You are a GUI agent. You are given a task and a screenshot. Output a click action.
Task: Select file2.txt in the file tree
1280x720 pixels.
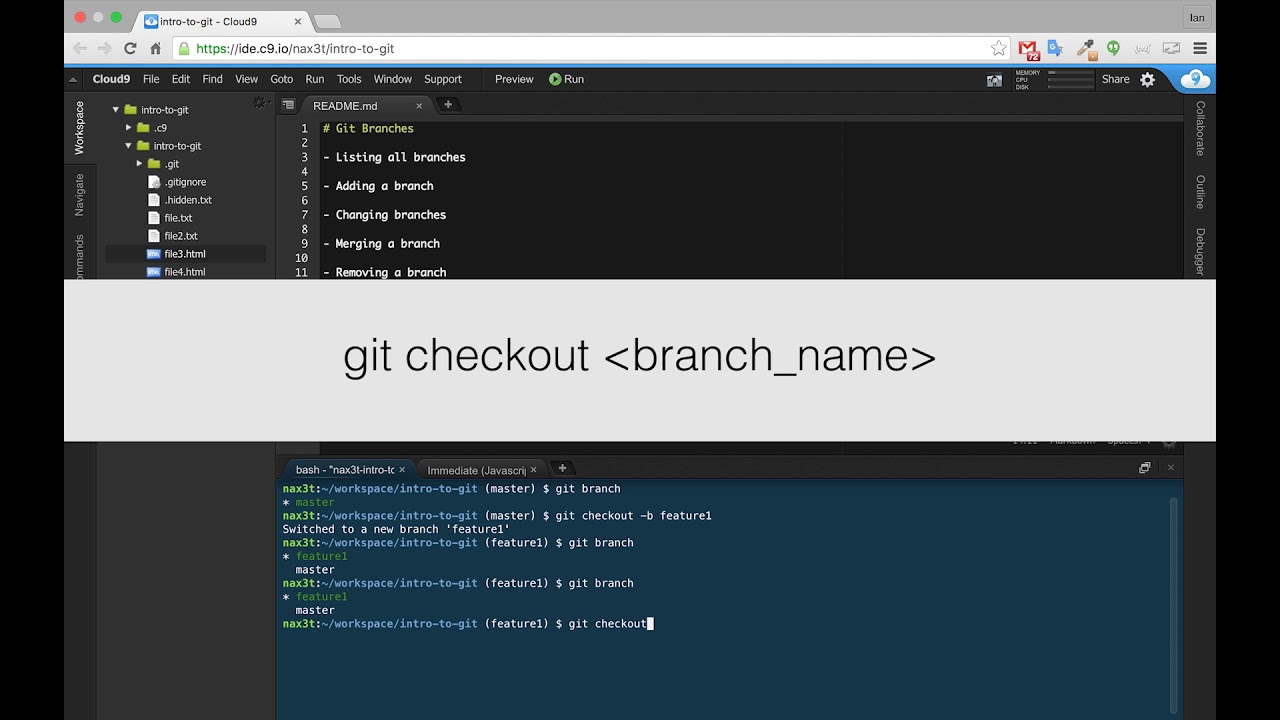[181, 236]
